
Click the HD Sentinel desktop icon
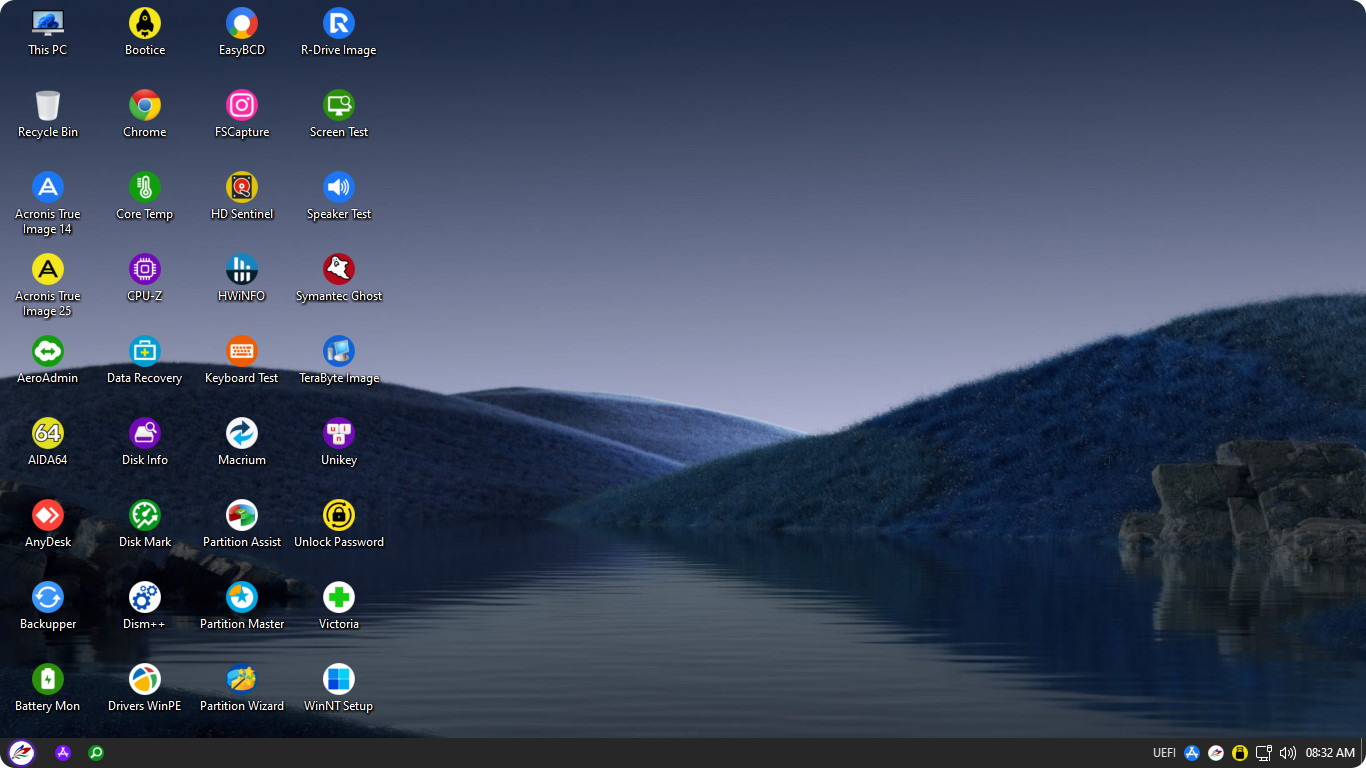242,188
